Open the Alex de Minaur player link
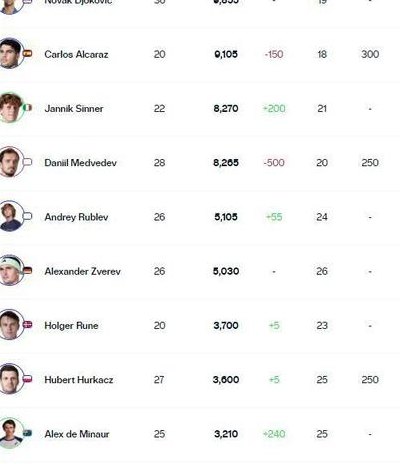Image resolution: width=400 pixels, height=464 pixels. [x=77, y=434]
